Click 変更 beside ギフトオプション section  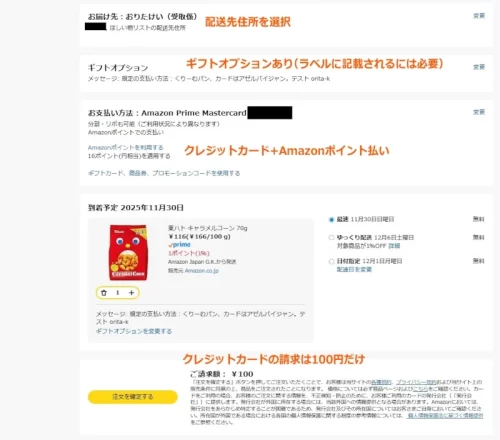click(479, 67)
